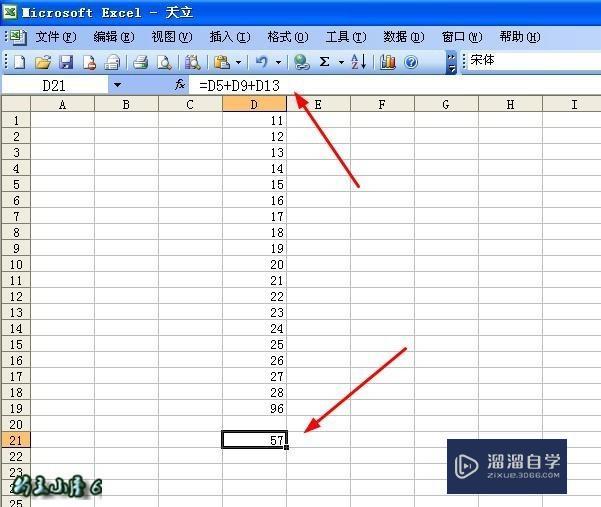Image resolution: width=601 pixels, height=507 pixels.
Task: Select the highlighted column D header
Action: pos(254,104)
